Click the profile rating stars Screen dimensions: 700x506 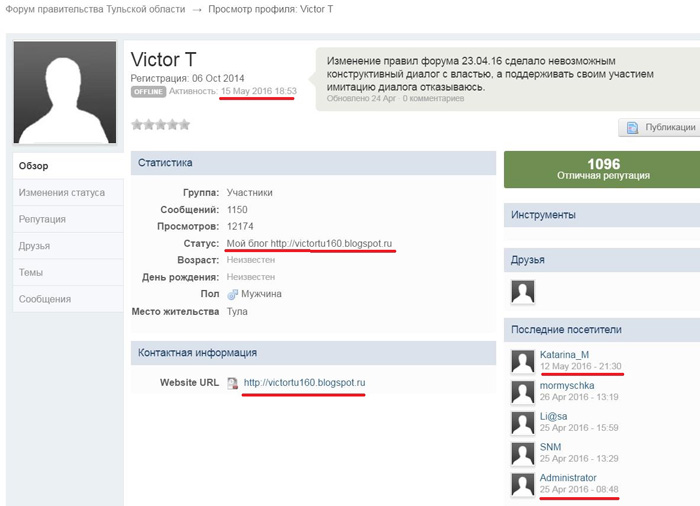(161, 125)
